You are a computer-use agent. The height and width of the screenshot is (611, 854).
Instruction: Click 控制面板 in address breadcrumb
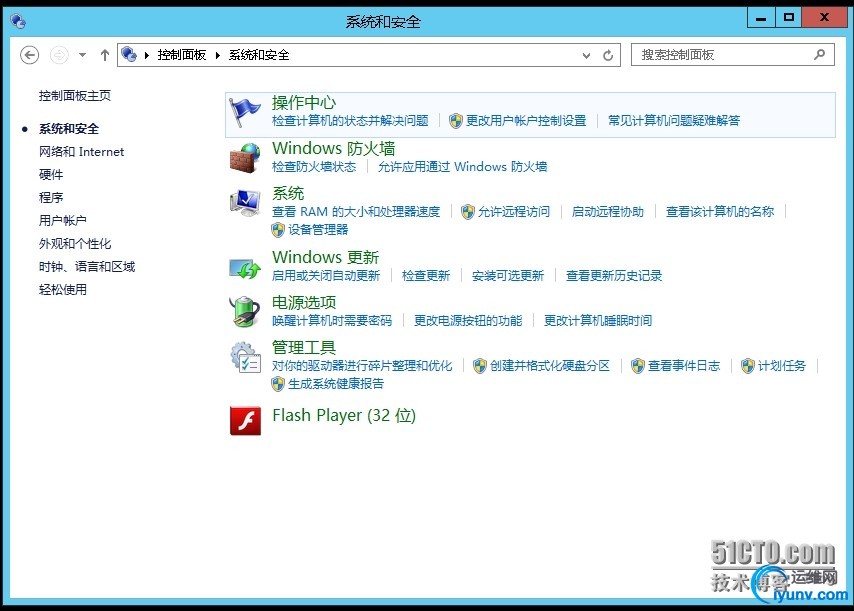(x=181, y=55)
